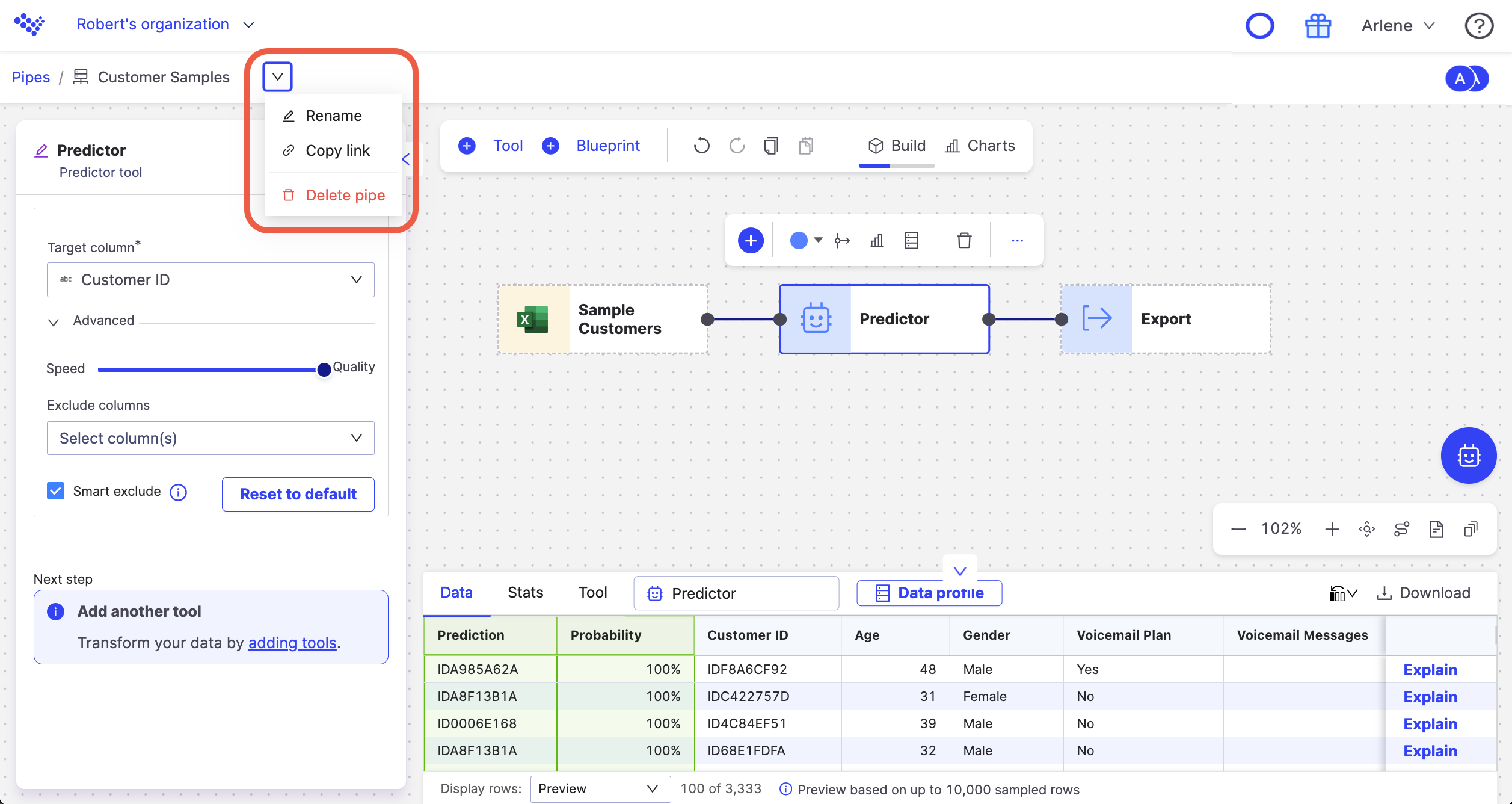Click the delete trash icon on canvas

point(964,240)
